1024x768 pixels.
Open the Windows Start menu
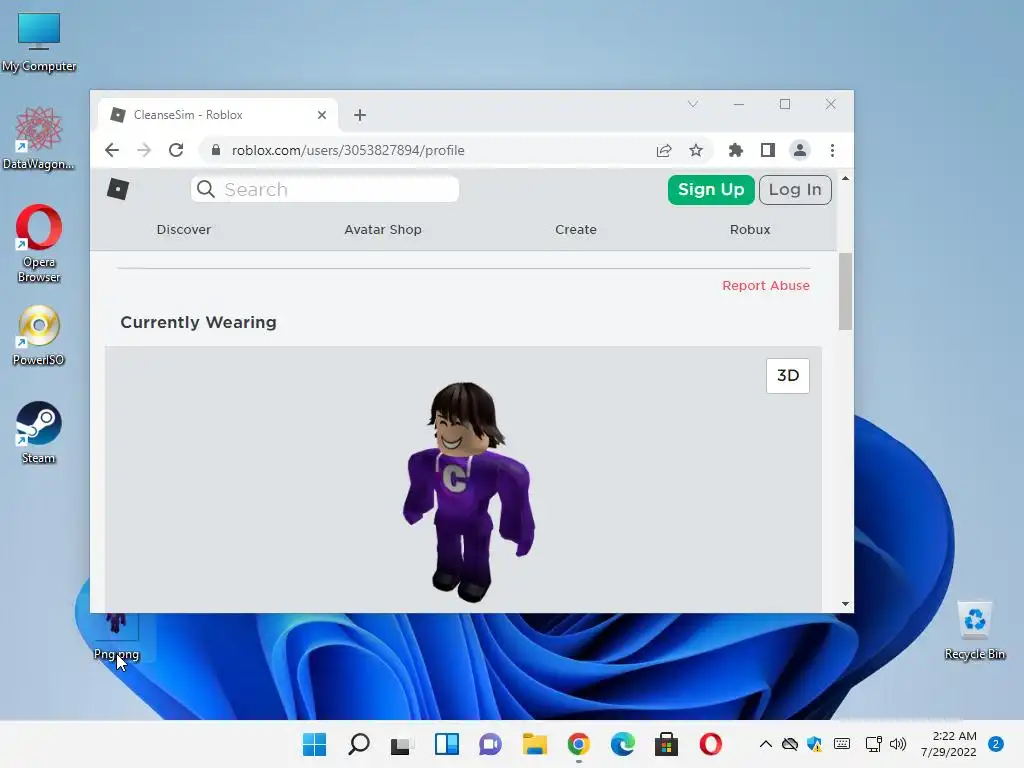pos(314,744)
